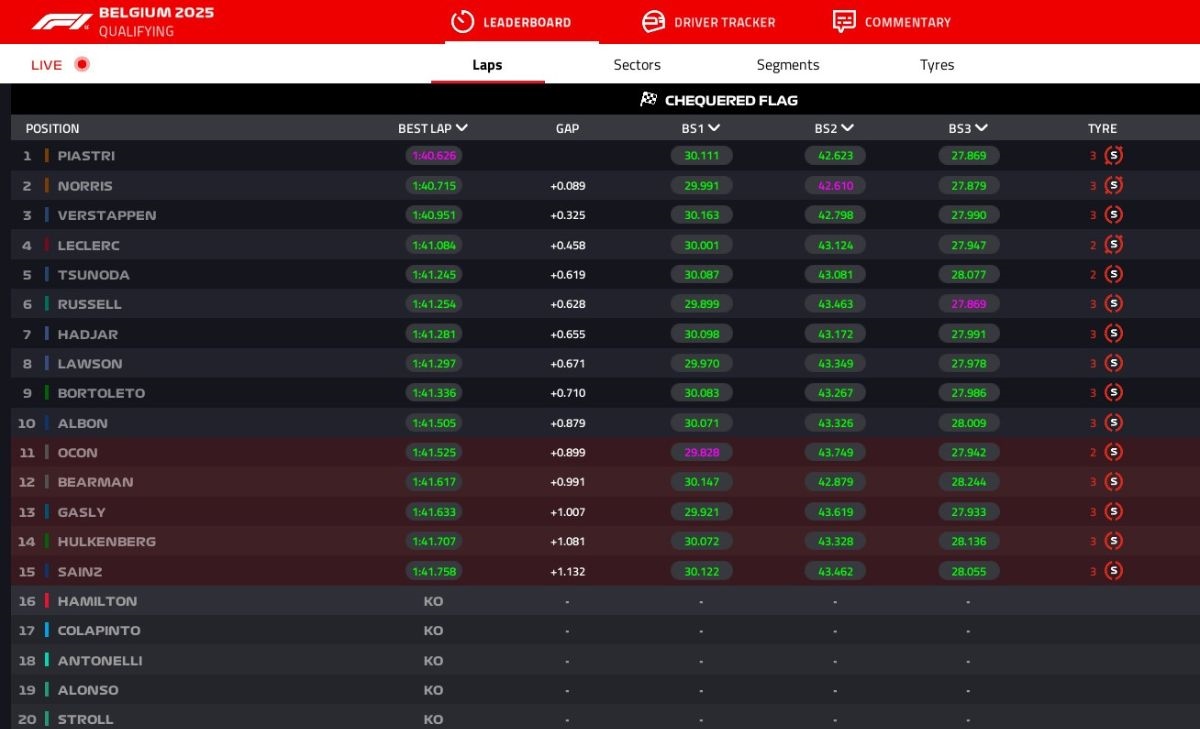Switch to the Sectors tab
This screenshot has width=1200, height=729.
click(x=637, y=65)
